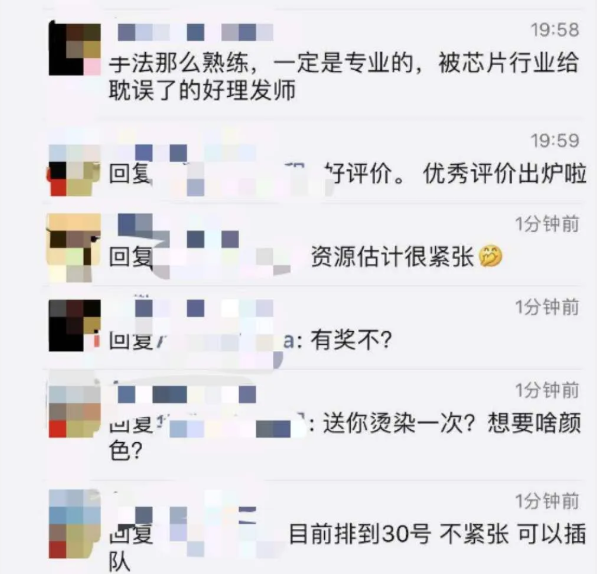Image resolution: width=601 pixels, height=574 pixels.
Task: Open blurred username above the 19:58 comment
Action: click(195, 32)
